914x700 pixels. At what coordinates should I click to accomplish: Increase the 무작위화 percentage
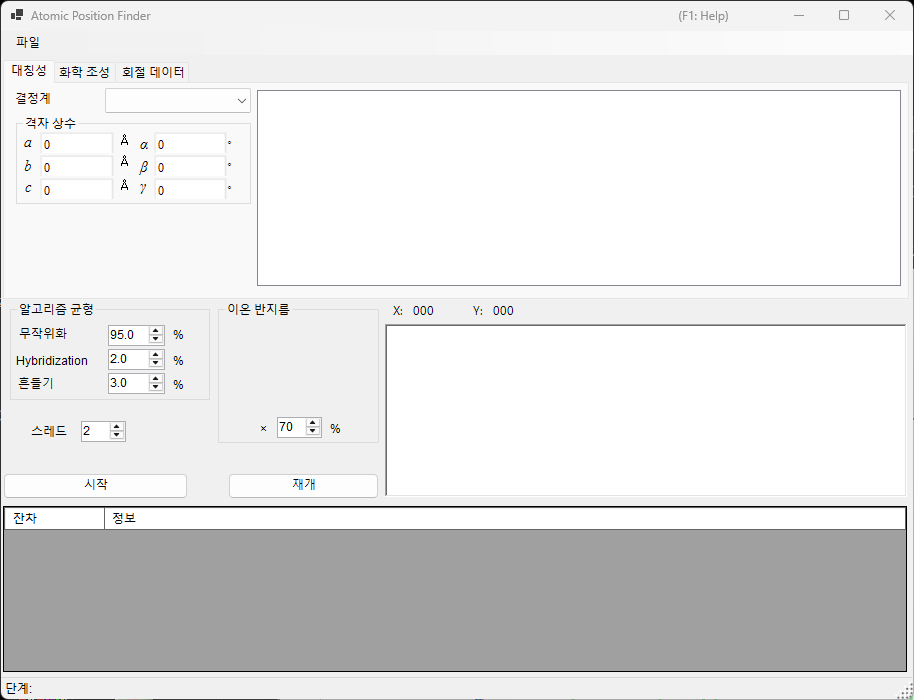pyautogui.click(x=156, y=330)
